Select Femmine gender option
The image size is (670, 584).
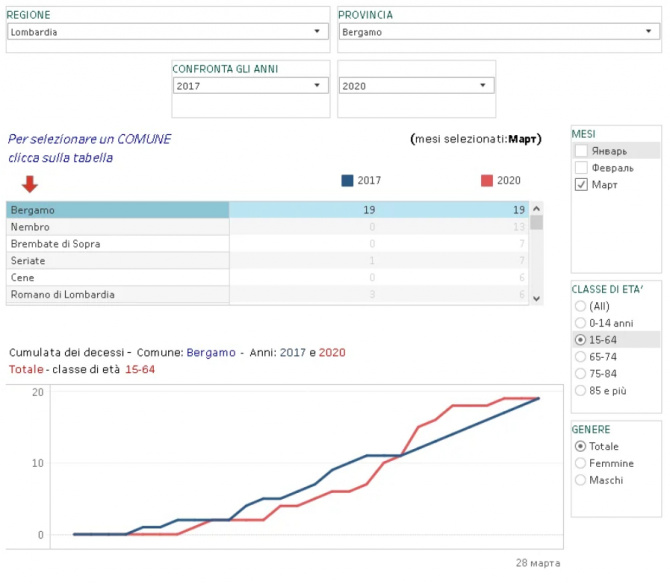pos(581,463)
